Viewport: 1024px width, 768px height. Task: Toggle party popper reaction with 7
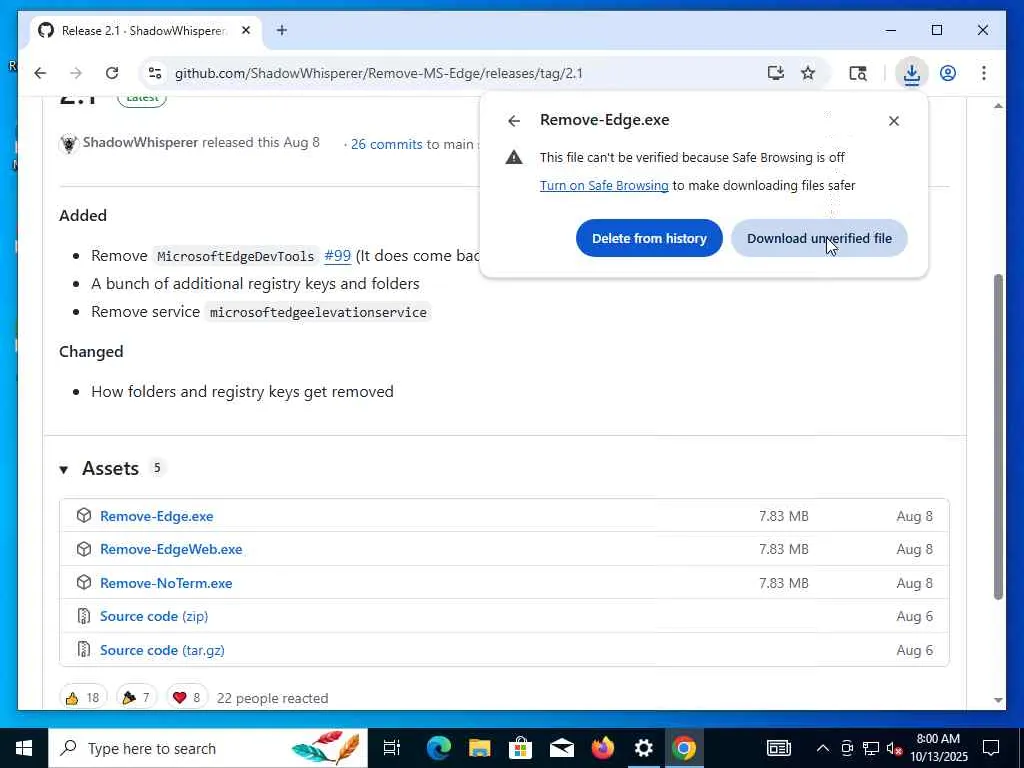click(136, 697)
